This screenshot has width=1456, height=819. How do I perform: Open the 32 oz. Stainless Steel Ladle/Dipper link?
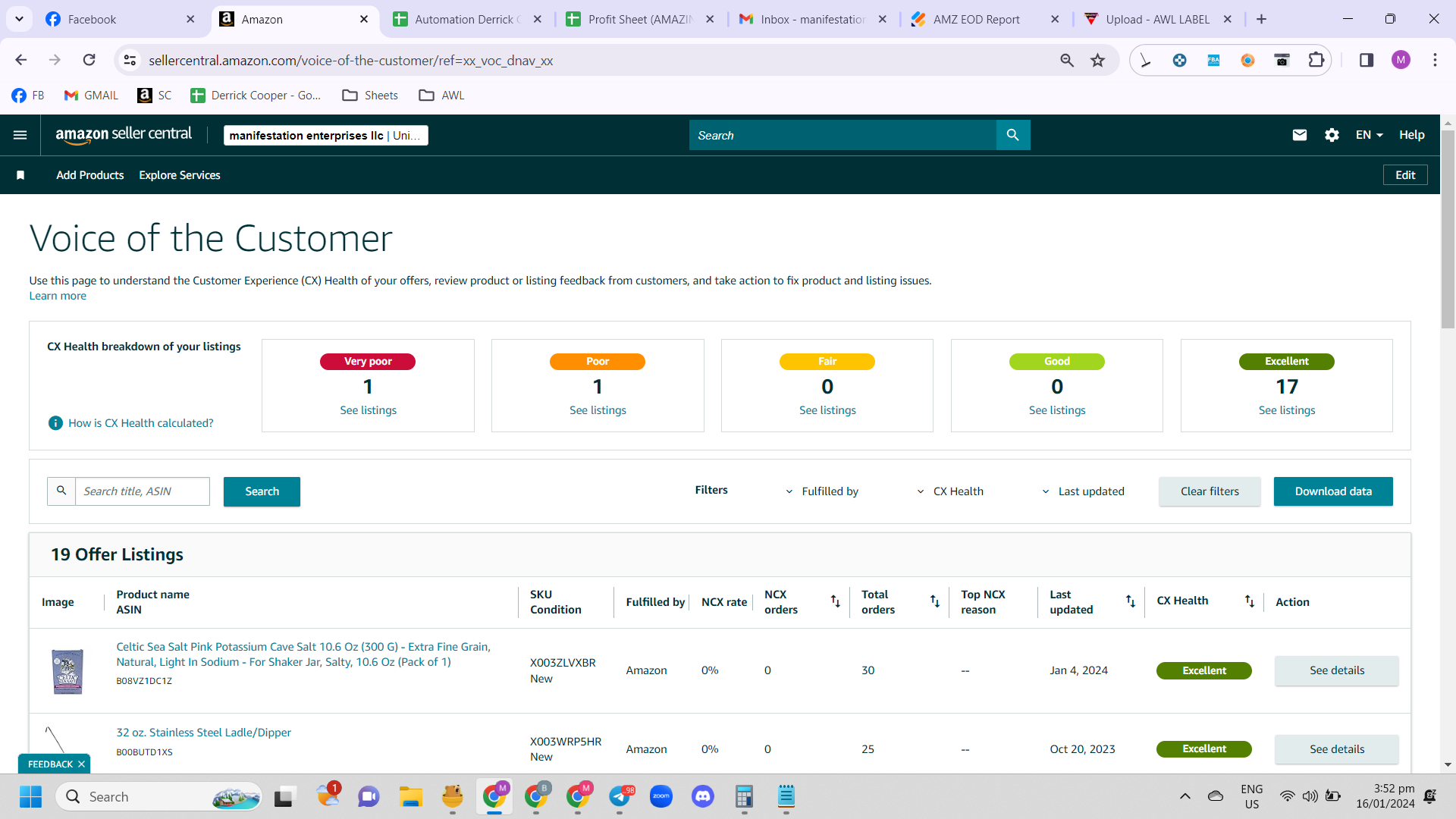point(203,733)
